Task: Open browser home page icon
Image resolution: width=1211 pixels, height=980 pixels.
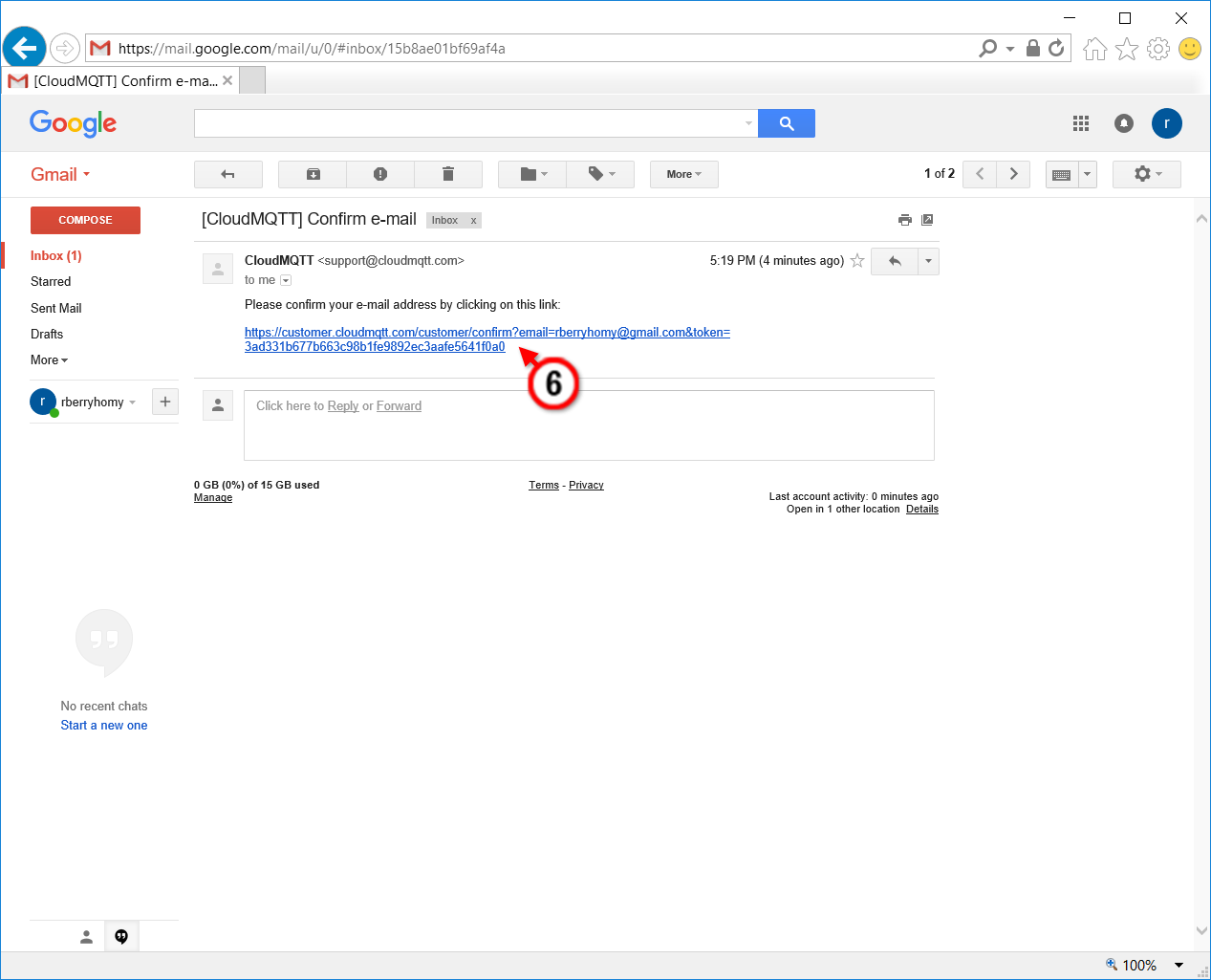Action: tap(1095, 49)
